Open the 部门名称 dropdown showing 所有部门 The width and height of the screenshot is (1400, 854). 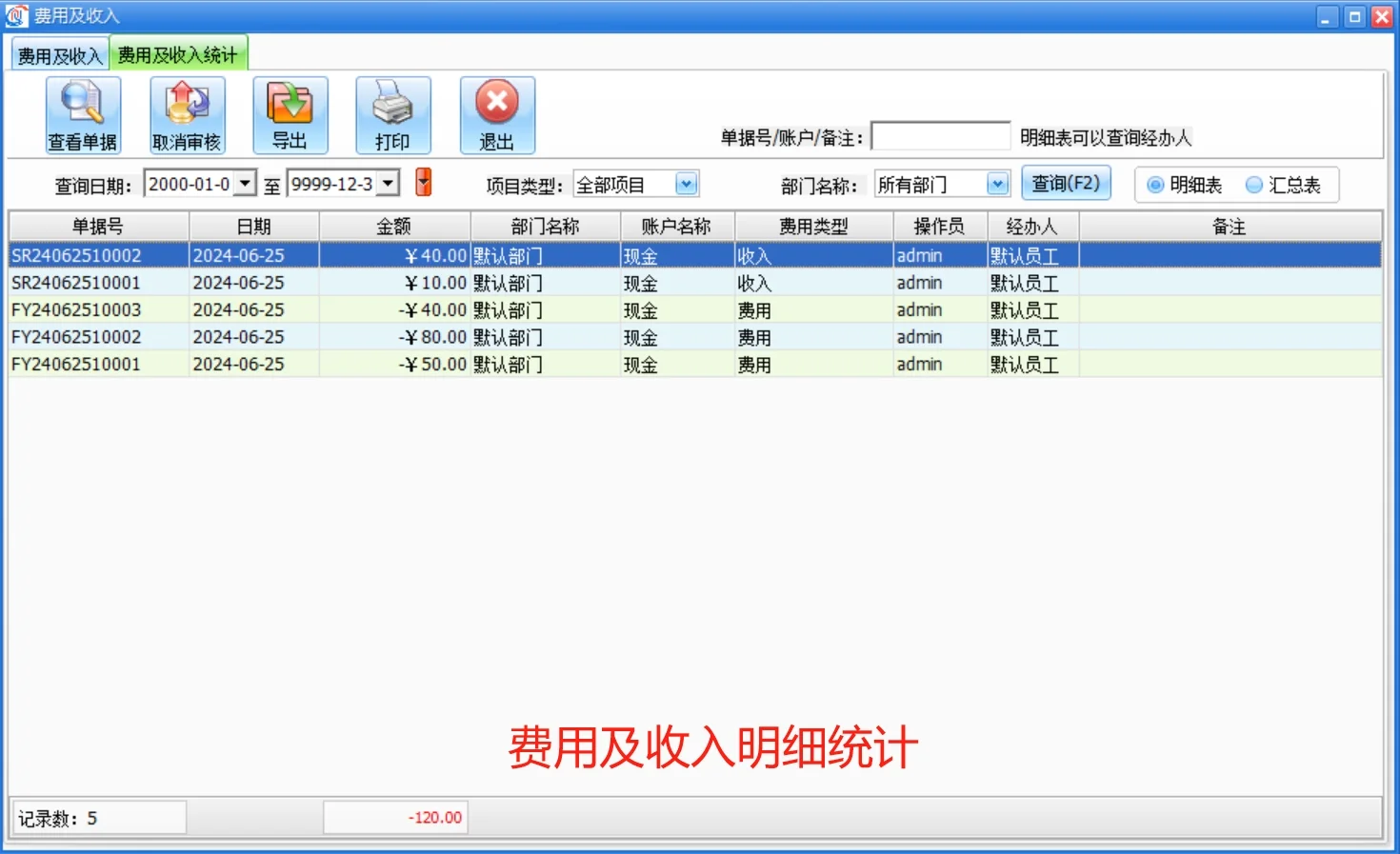pyautogui.click(x=996, y=183)
